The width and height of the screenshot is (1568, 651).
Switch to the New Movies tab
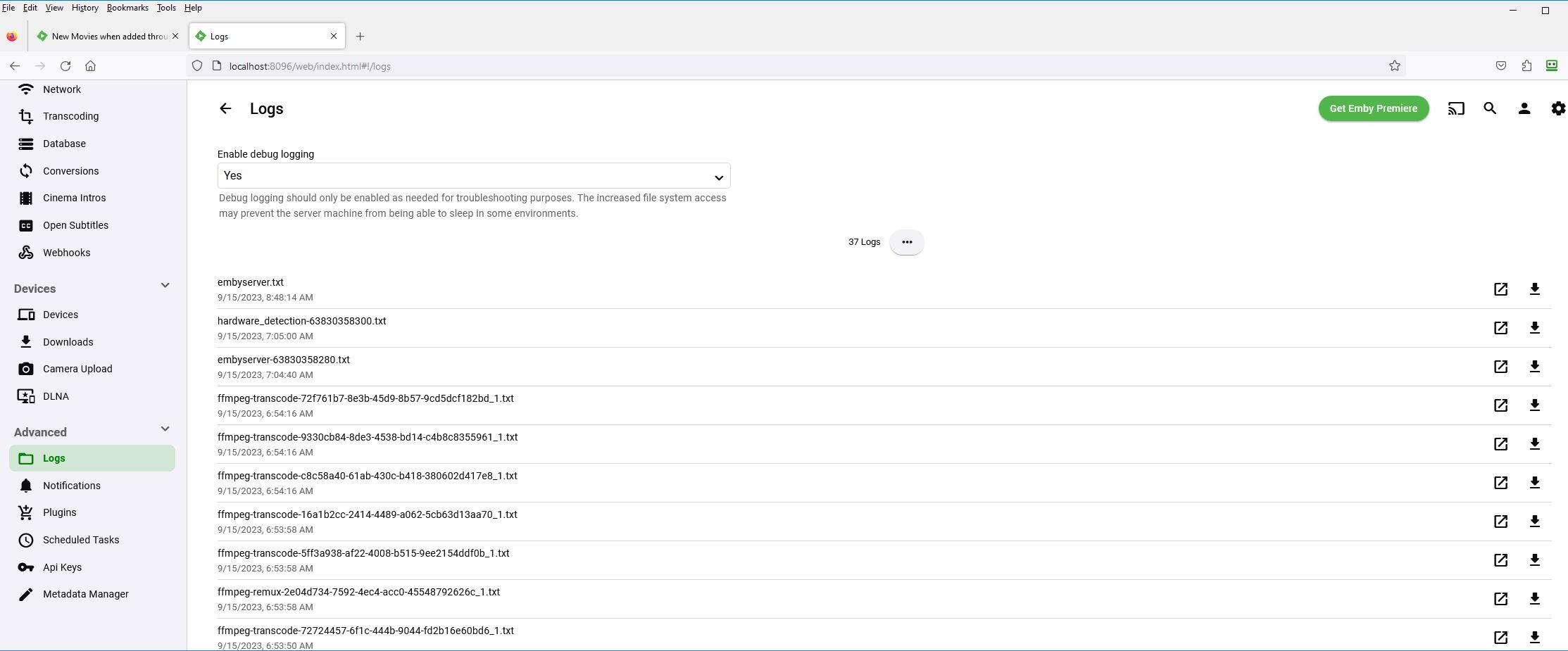pos(106,36)
